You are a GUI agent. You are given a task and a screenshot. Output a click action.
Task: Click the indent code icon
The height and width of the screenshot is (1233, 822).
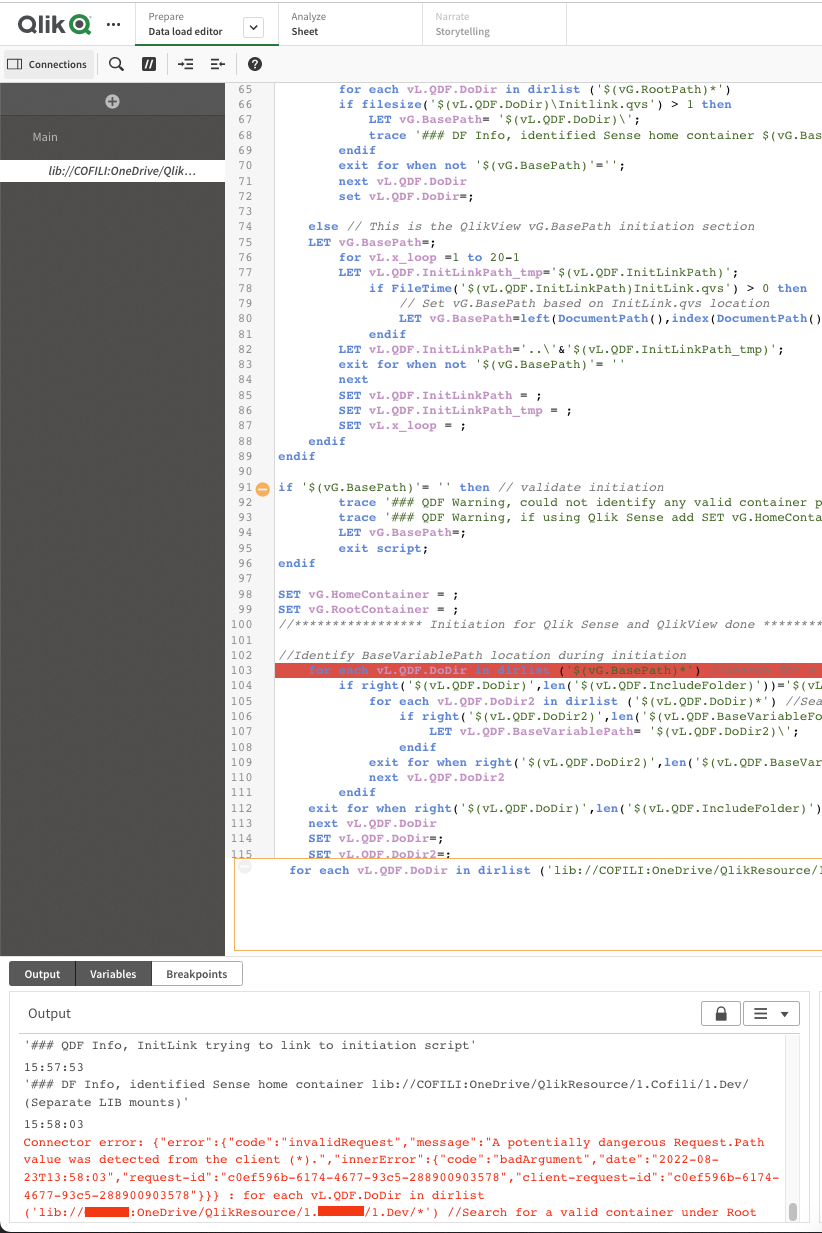pos(184,64)
